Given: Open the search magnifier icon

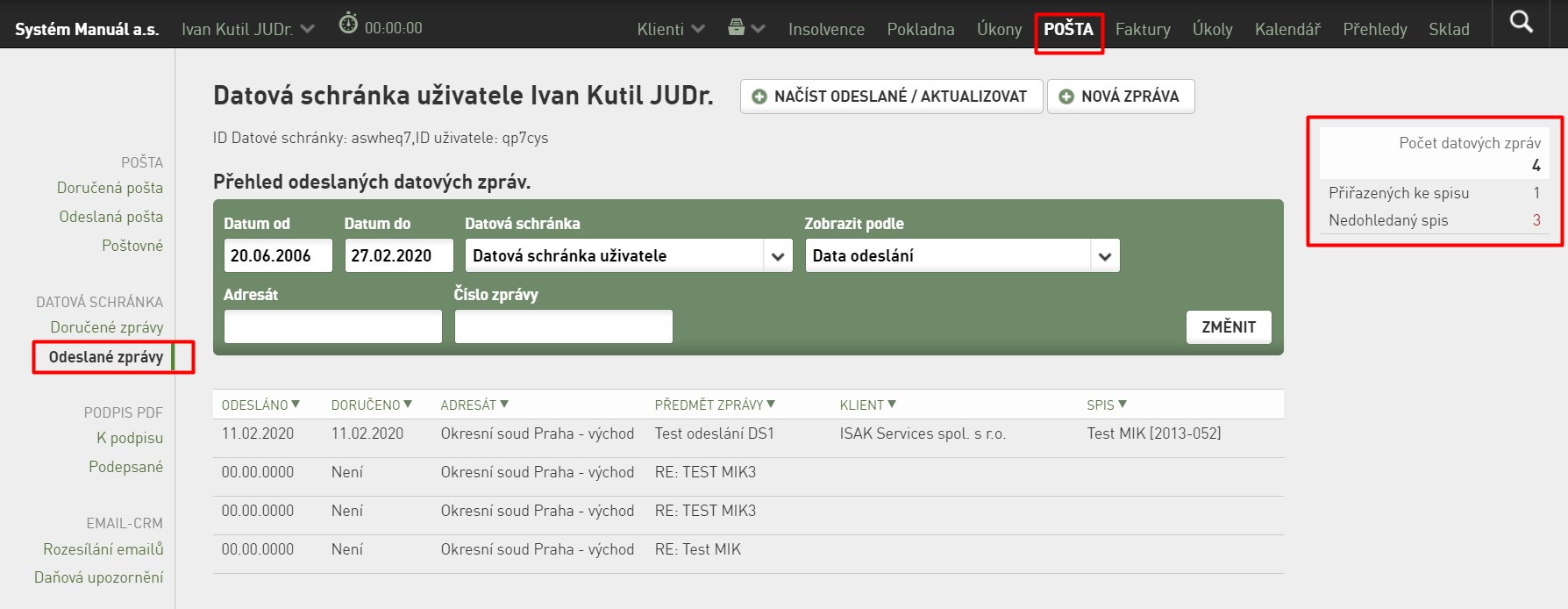Looking at the screenshot, I should point(1522,22).
